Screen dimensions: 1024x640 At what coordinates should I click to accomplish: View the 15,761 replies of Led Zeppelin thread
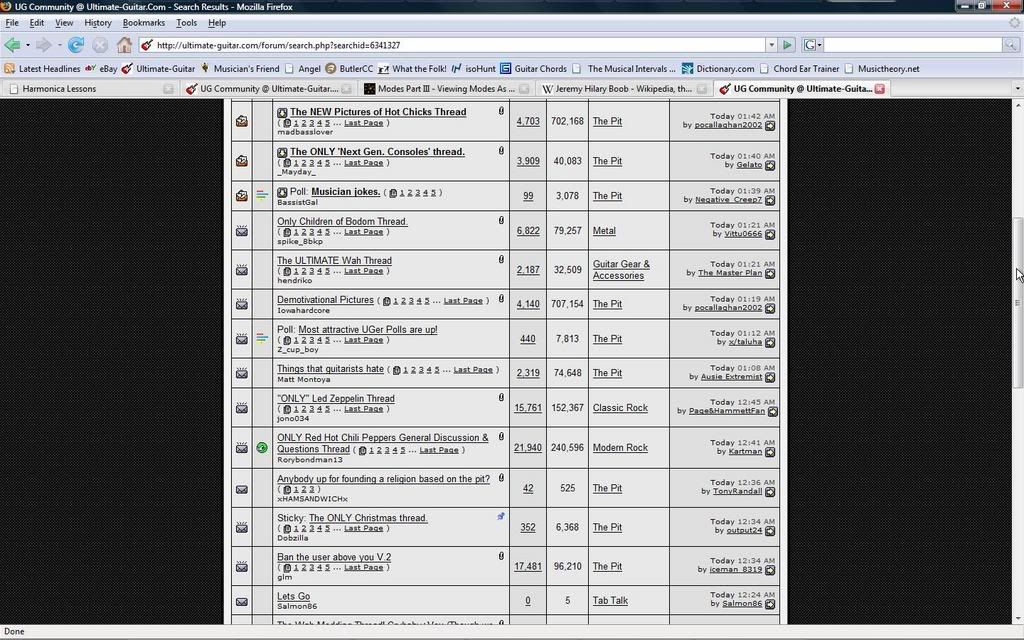528,408
